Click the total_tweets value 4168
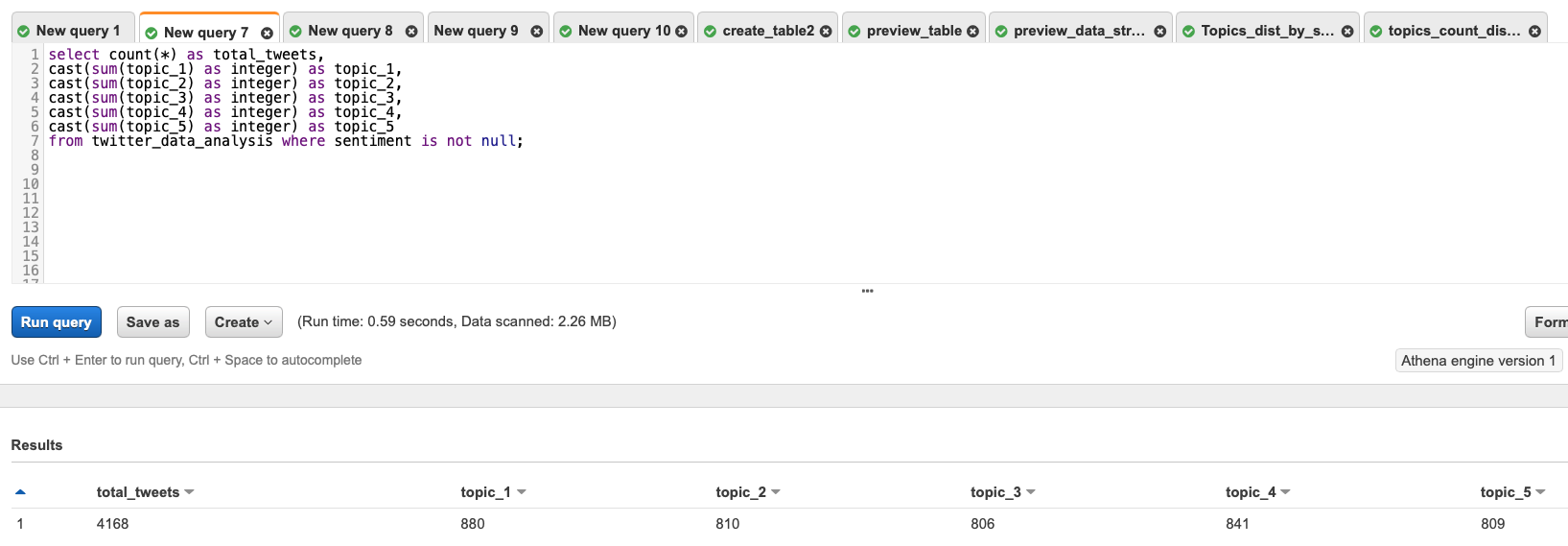 [x=113, y=524]
